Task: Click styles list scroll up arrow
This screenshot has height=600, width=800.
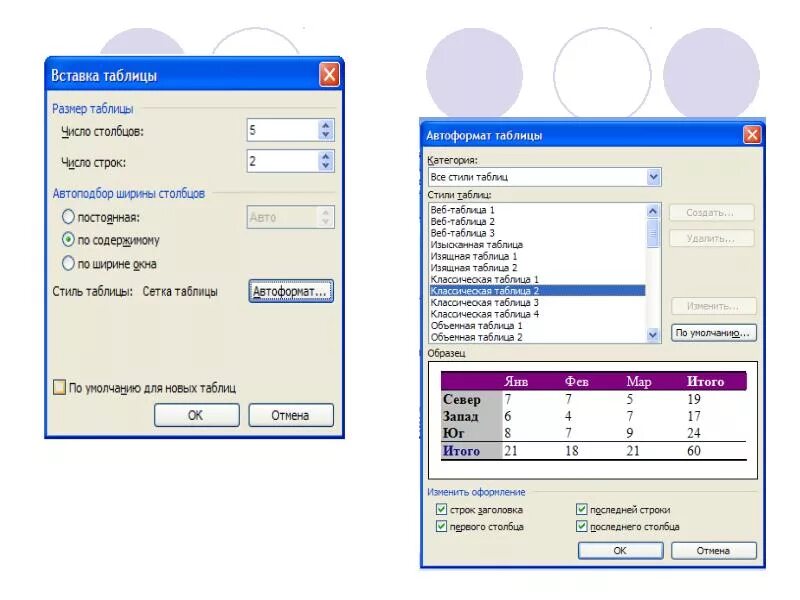Action: point(653,211)
